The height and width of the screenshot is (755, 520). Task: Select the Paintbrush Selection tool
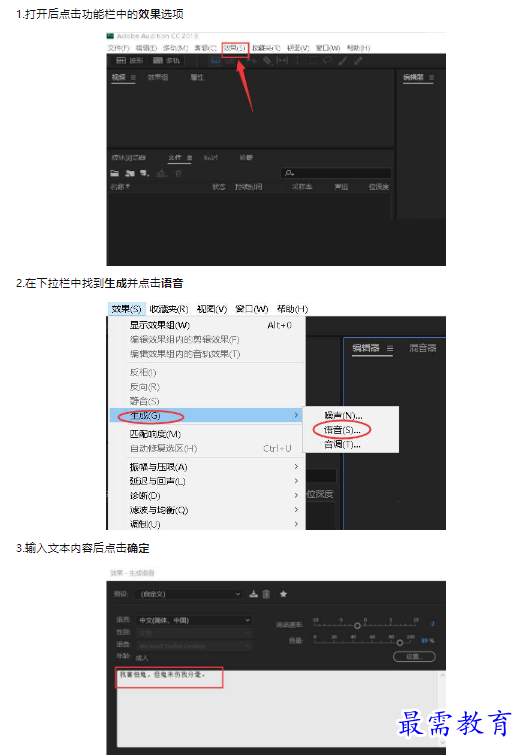(x=342, y=61)
